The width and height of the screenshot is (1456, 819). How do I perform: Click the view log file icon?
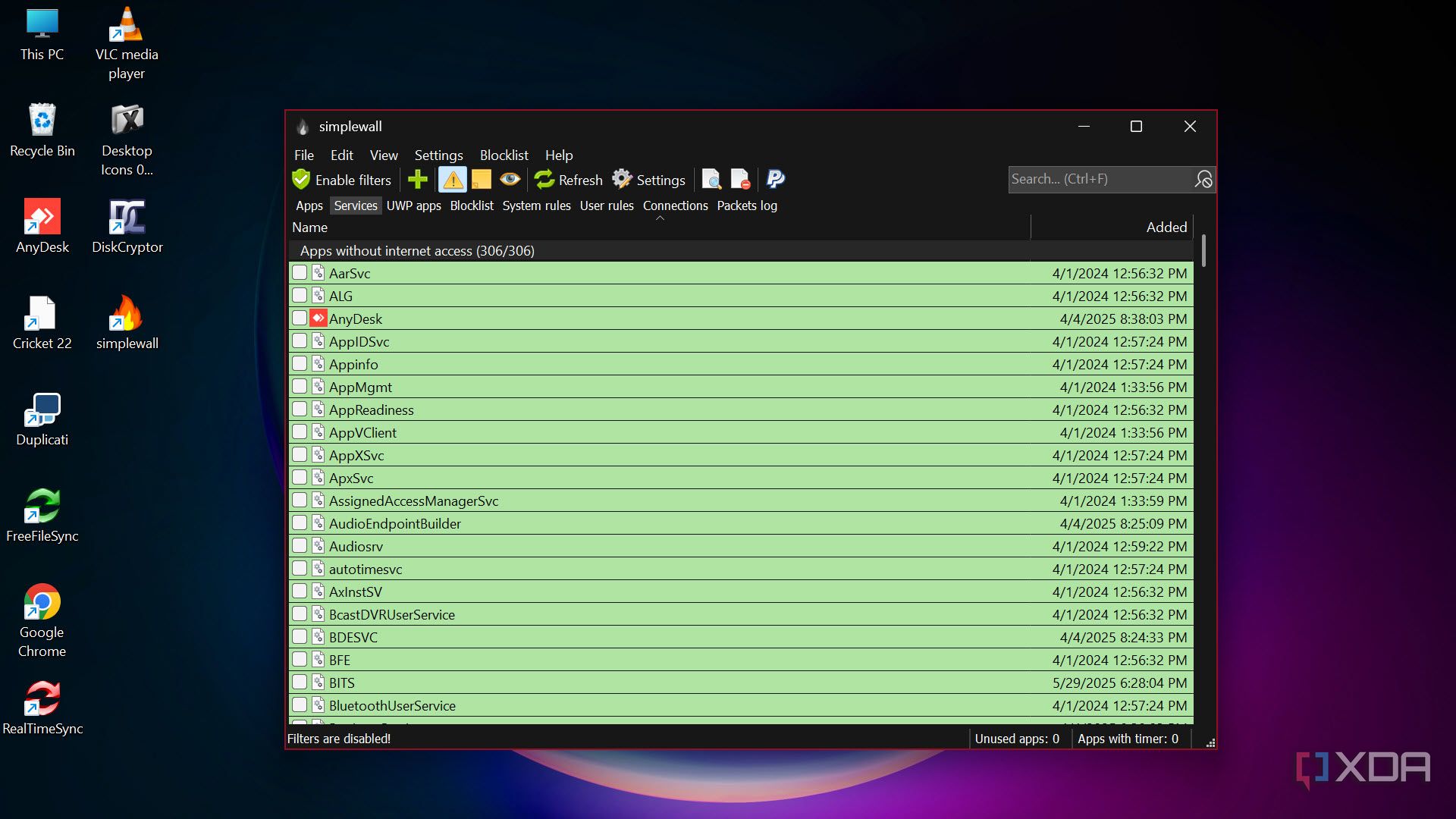point(711,180)
